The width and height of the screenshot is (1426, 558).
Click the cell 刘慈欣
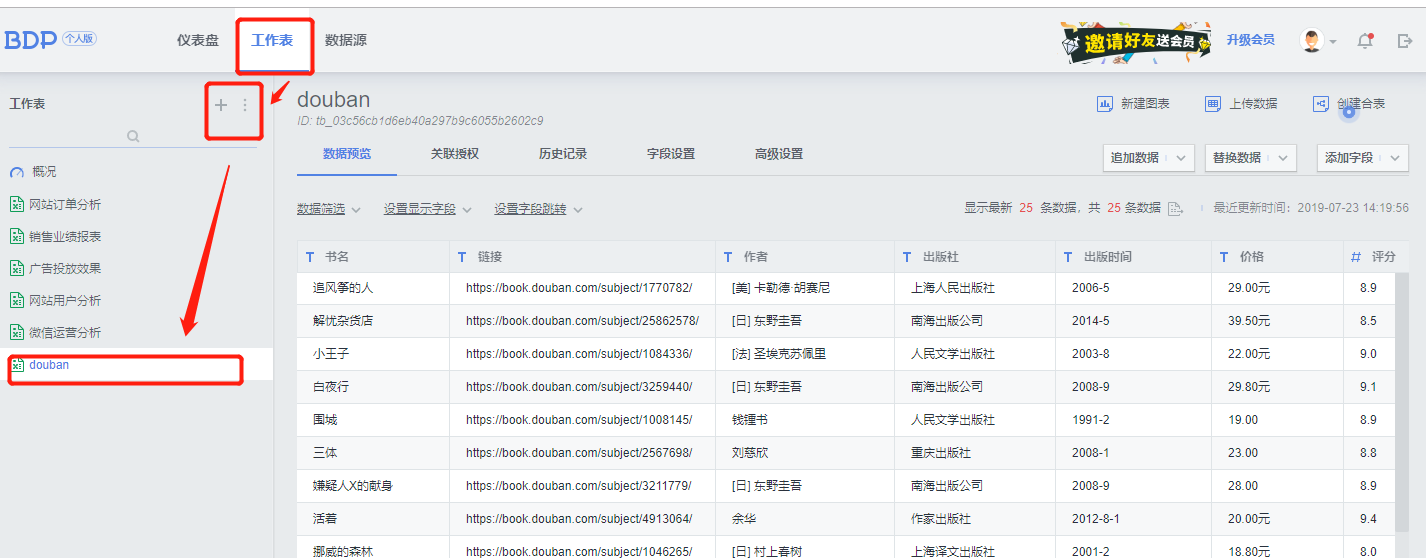click(x=750, y=453)
